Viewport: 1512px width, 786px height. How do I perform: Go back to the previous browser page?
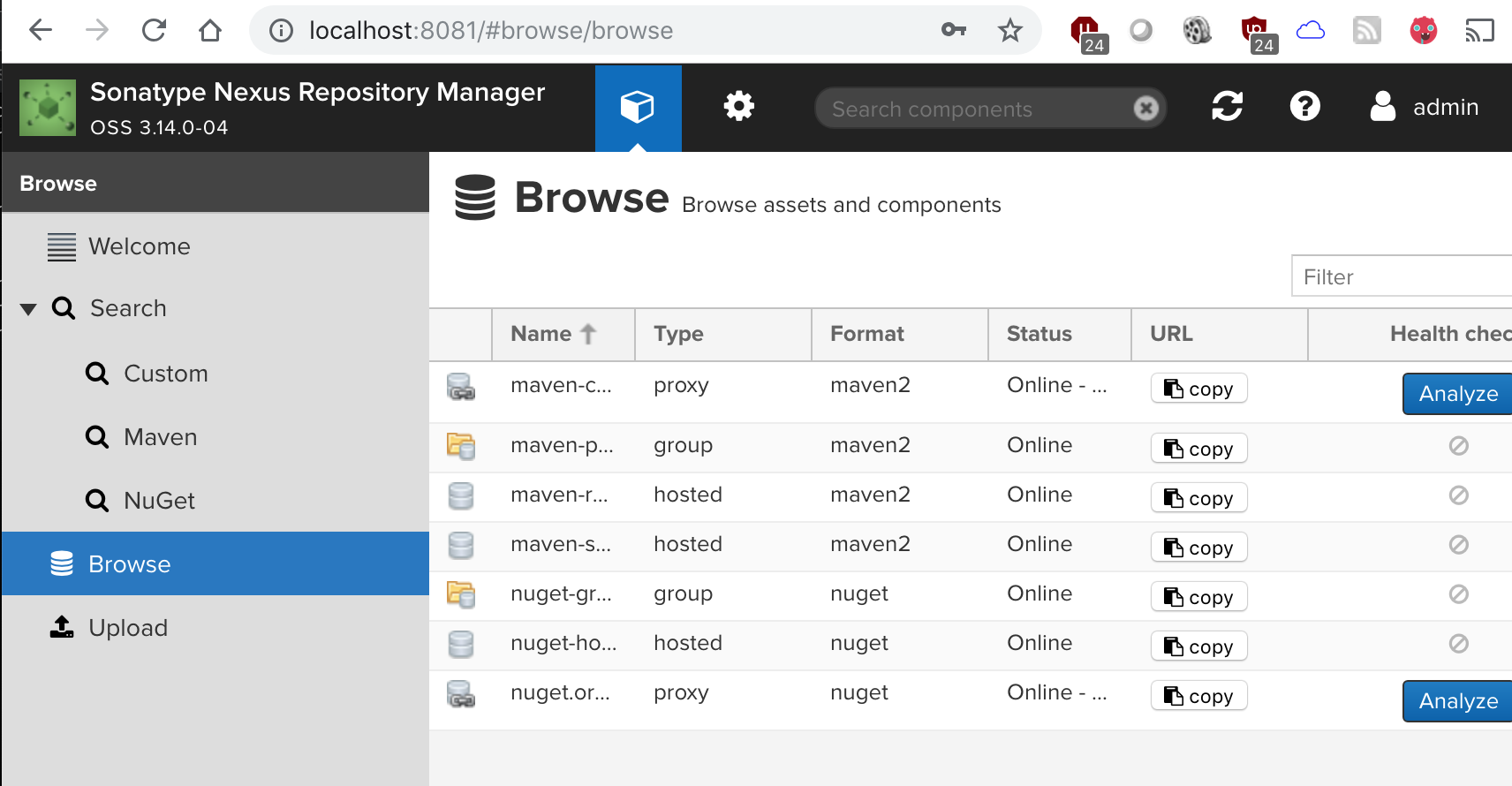[41, 31]
